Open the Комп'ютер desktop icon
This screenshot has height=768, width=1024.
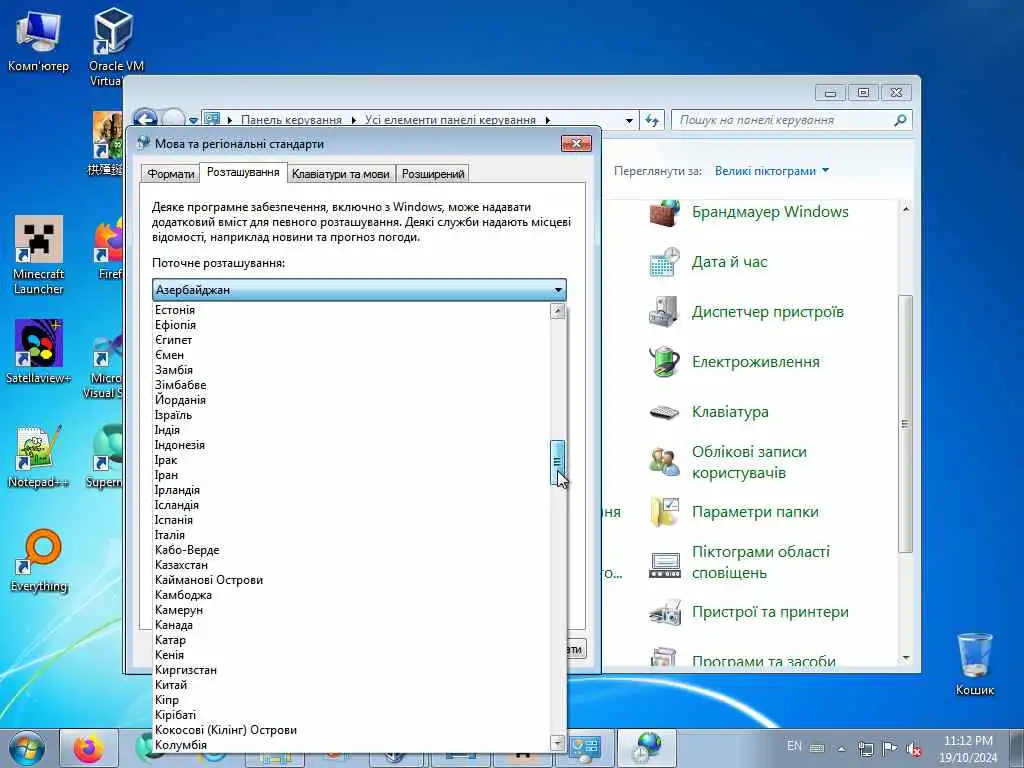point(37,40)
